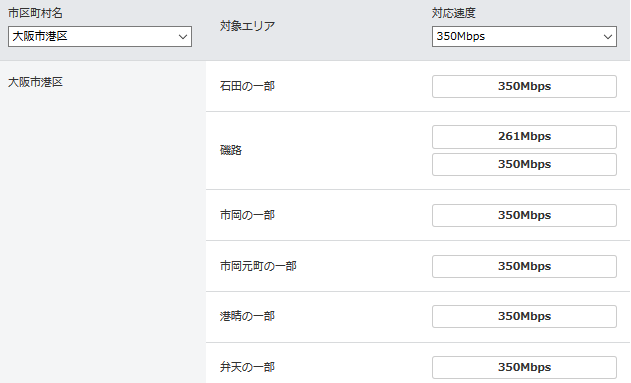Click the 350Mbps box for 港晴の一部
Screen dimensions: 631x383
(524, 316)
